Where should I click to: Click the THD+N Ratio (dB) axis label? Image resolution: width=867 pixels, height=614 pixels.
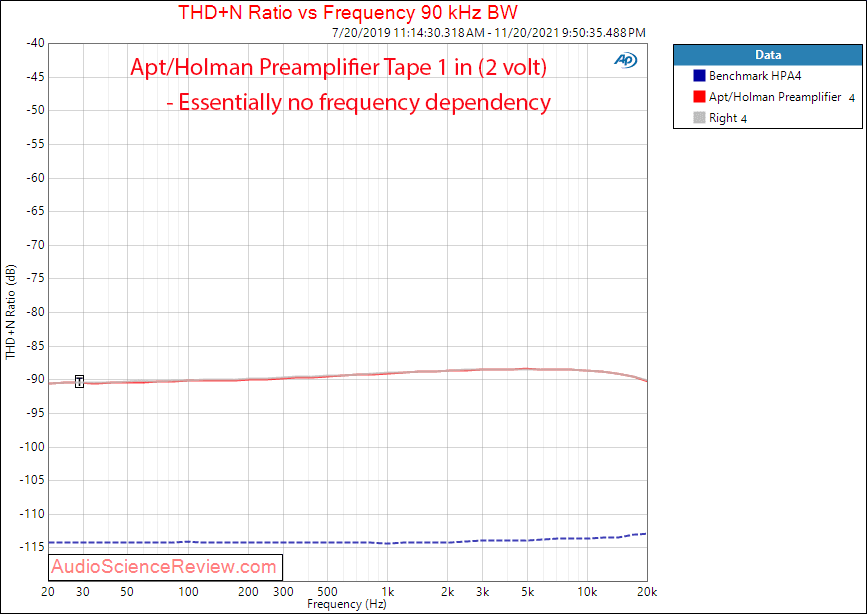pyautogui.click(x=11, y=312)
